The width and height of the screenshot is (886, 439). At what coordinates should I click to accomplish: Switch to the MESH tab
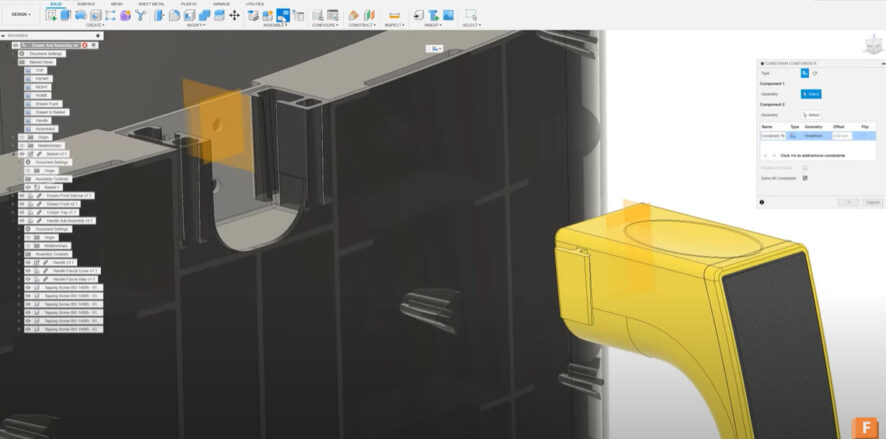pos(116,4)
